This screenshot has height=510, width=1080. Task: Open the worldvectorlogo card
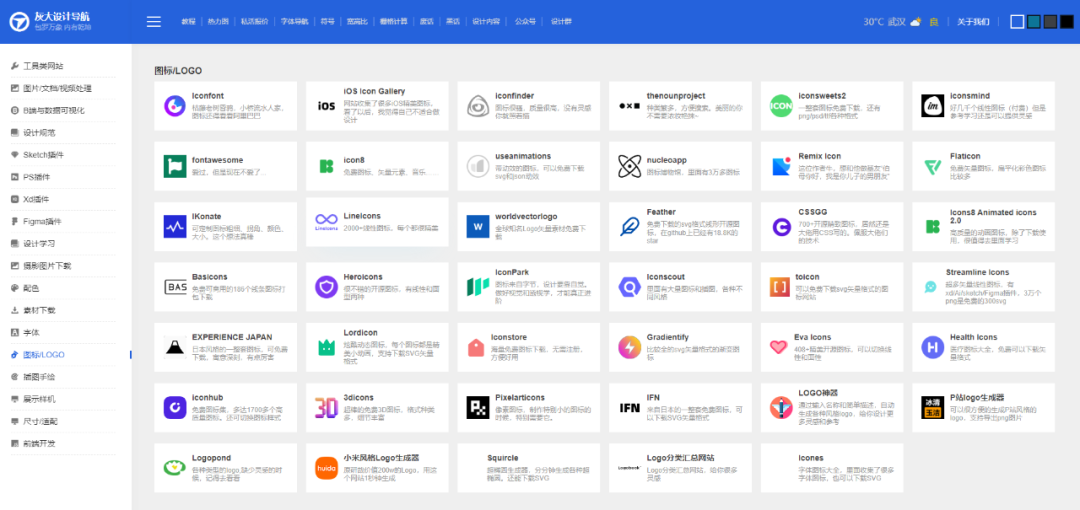(529, 227)
